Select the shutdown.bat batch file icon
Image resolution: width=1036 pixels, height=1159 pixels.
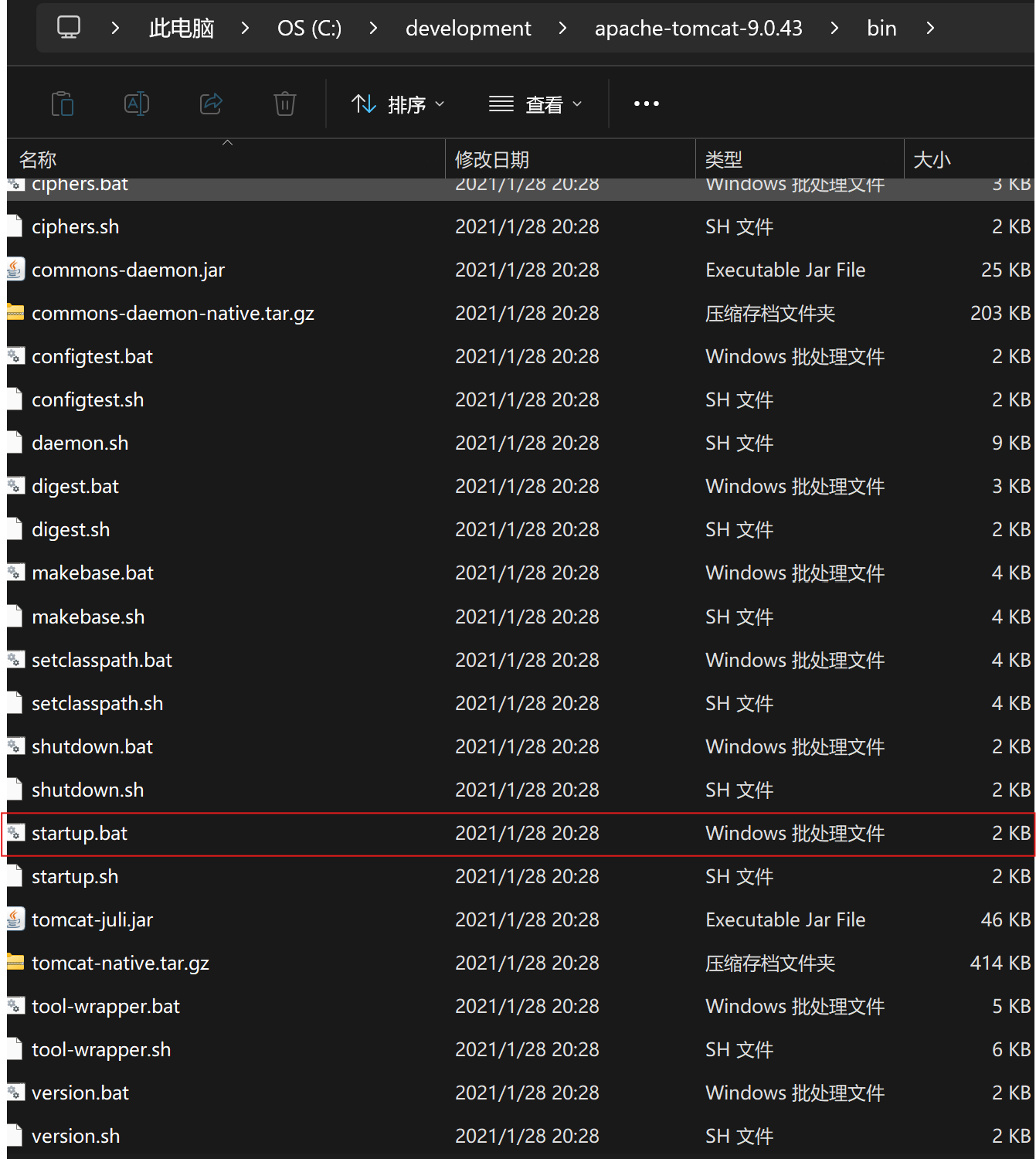click(15, 746)
